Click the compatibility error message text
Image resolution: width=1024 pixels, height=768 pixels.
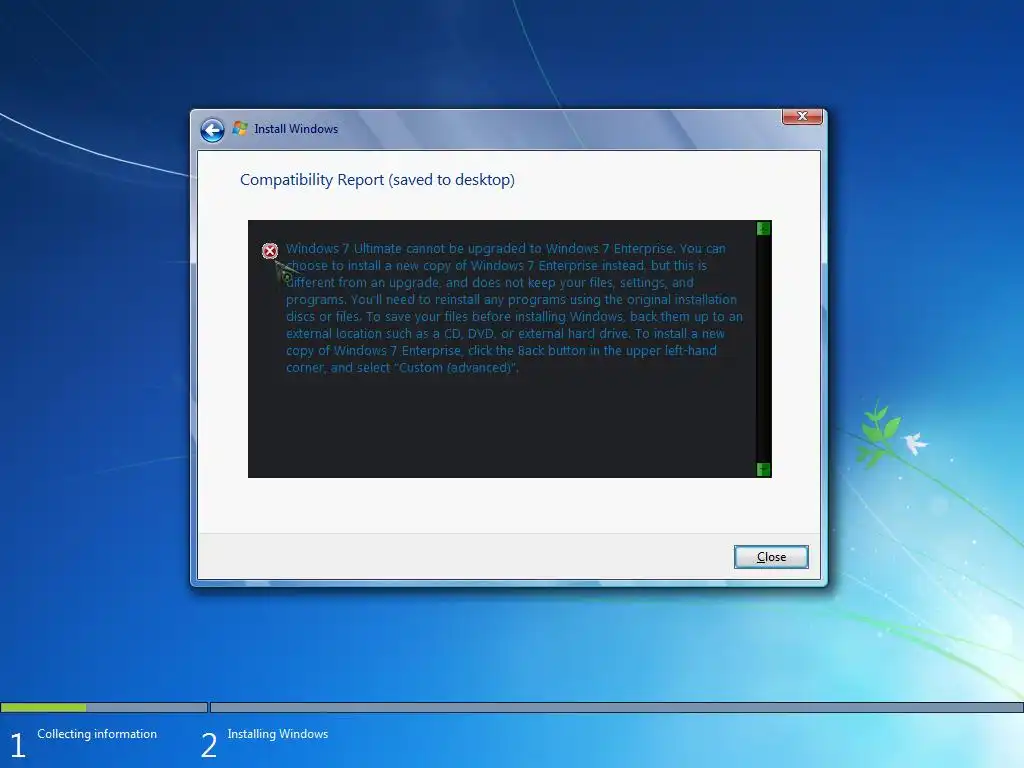tap(514, 308)
